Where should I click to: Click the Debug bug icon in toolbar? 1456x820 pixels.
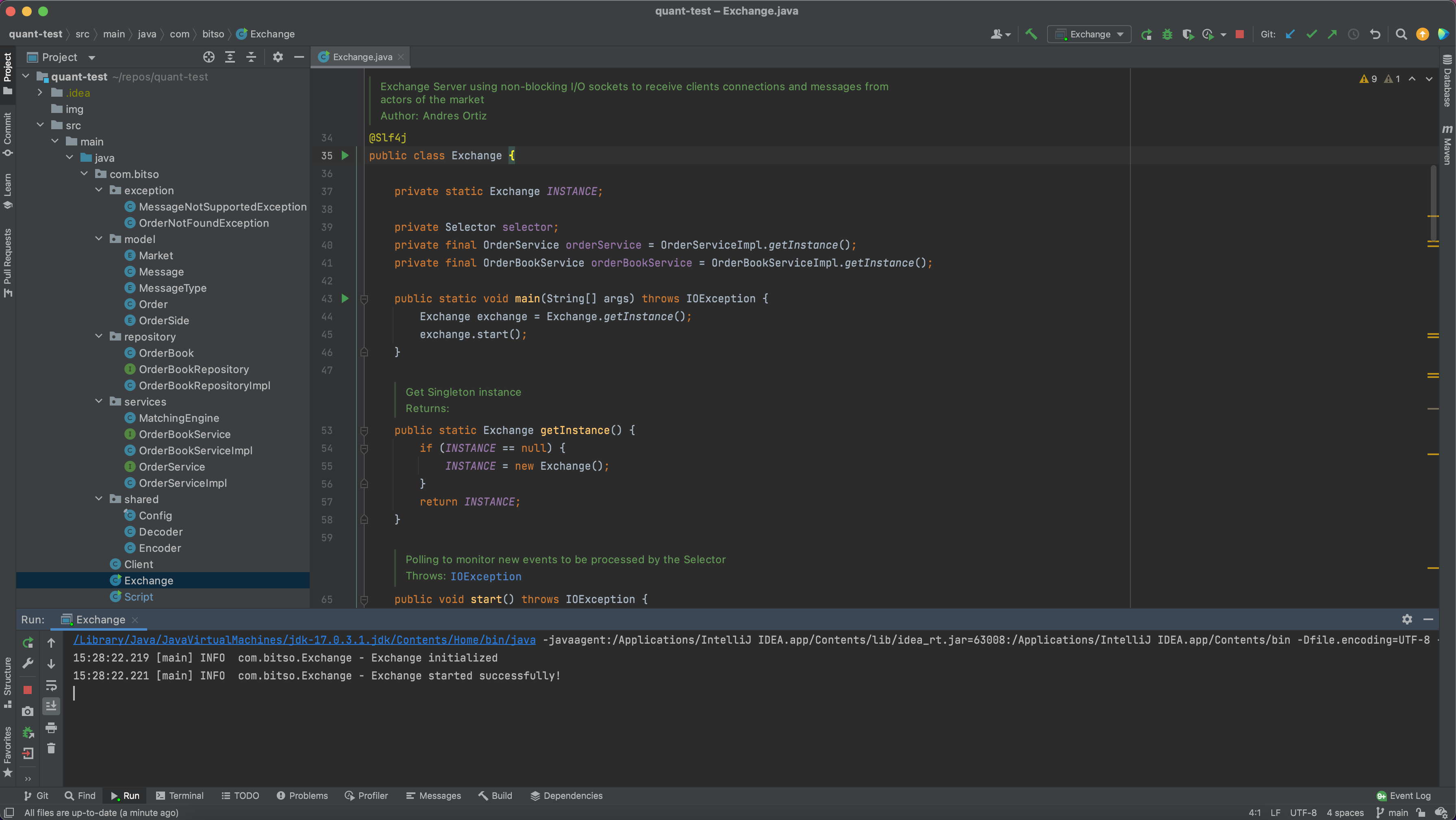click(1167, 34)
